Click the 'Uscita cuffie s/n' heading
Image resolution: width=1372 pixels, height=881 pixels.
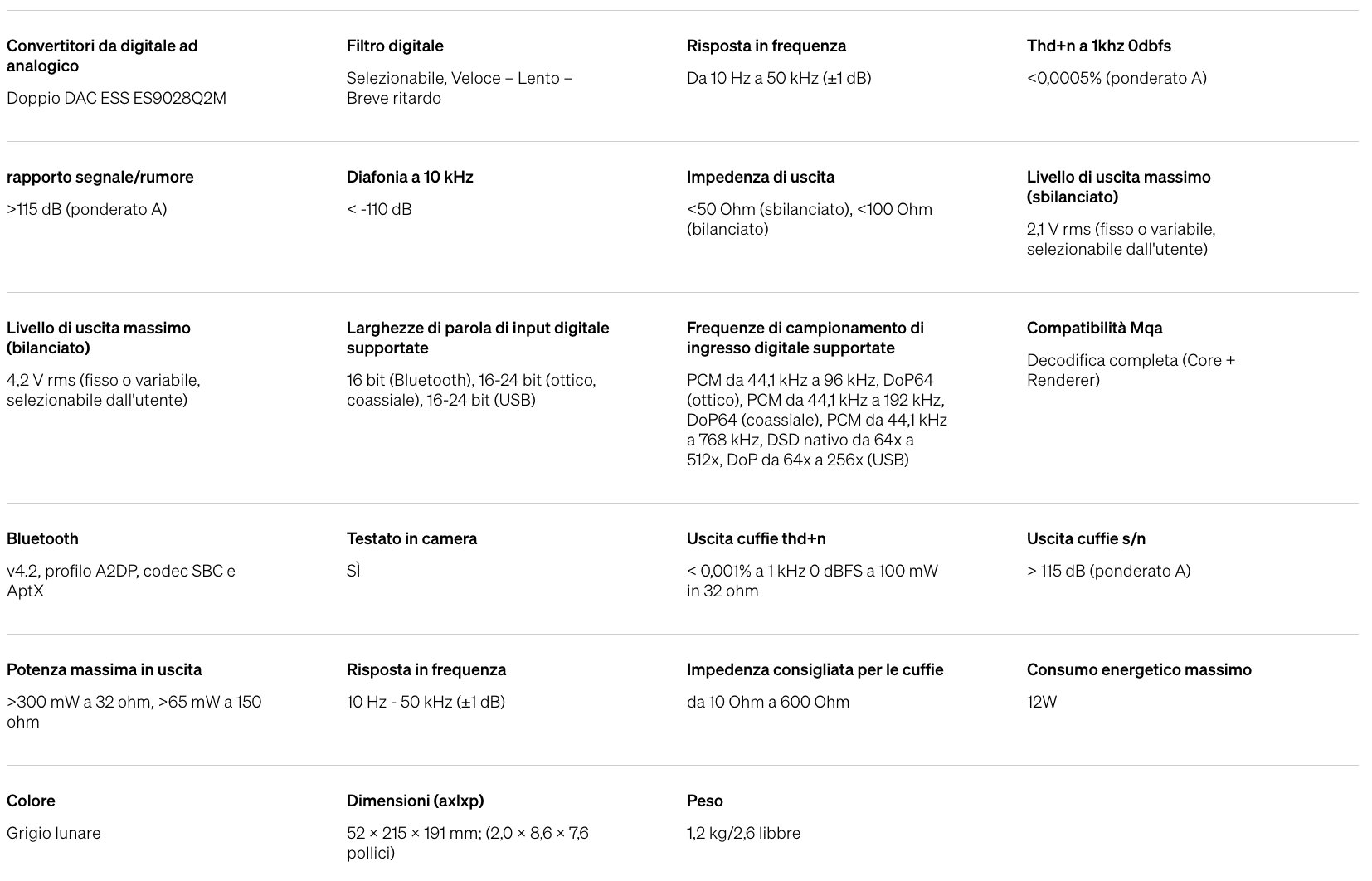[1086, 538]
